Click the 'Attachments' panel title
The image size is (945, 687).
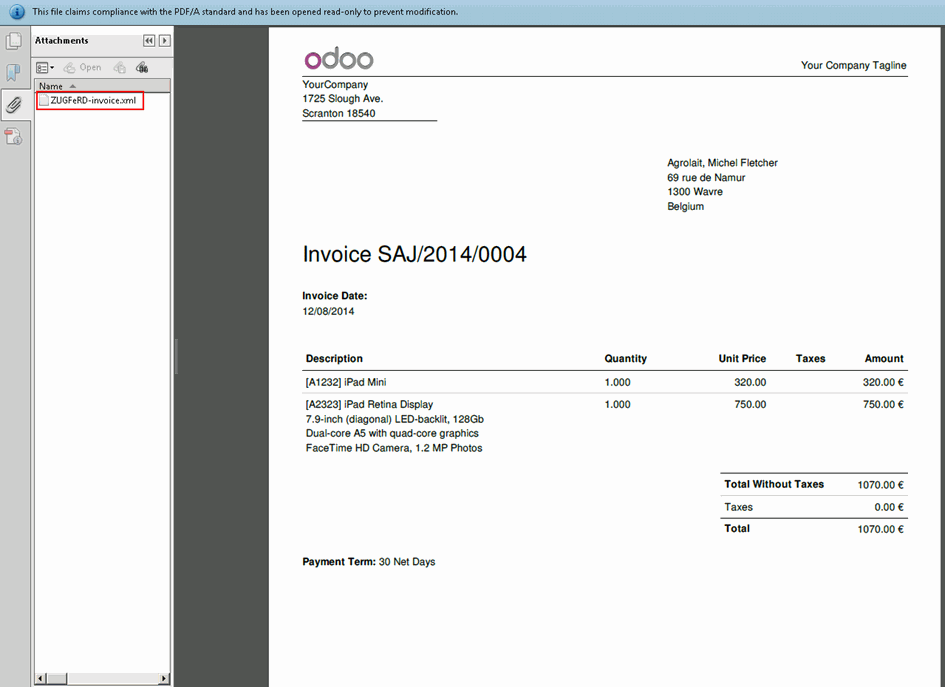click(61, 40)
